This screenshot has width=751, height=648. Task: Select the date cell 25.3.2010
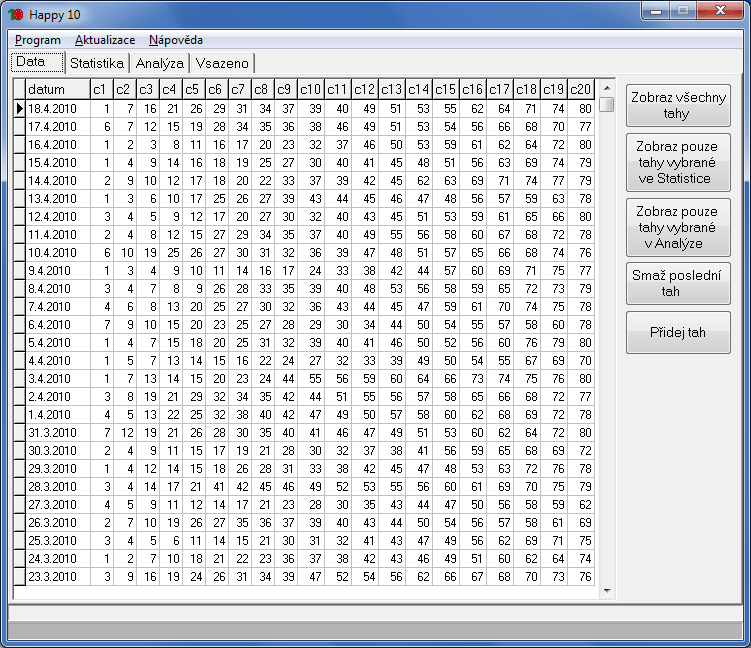coord(58,541)
